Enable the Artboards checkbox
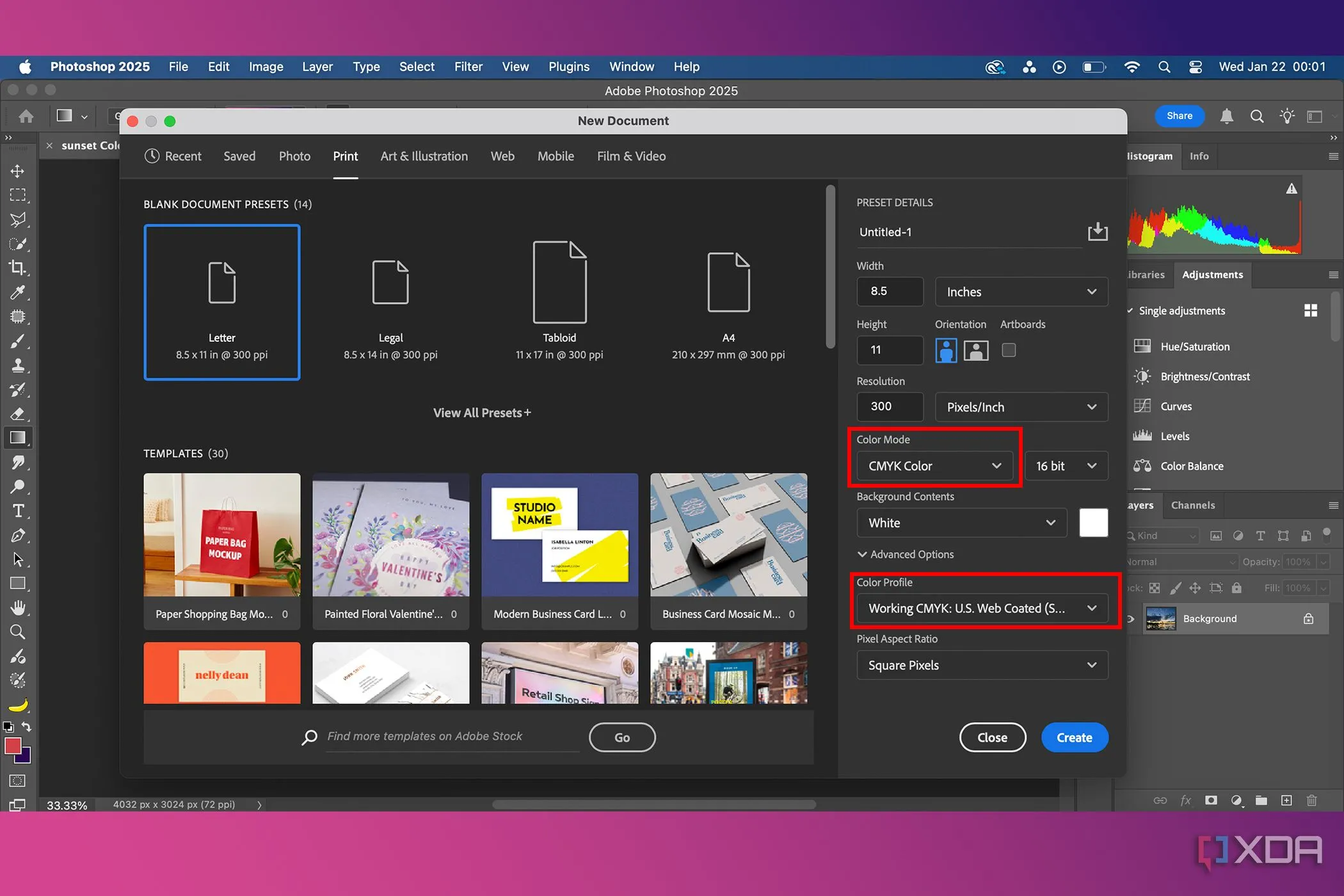 click(x=1009, y=350)
